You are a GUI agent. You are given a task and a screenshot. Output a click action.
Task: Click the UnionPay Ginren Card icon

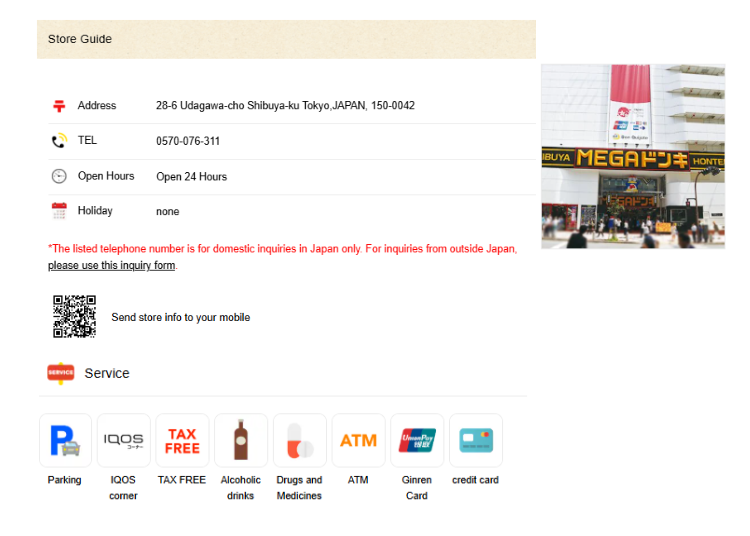click(417, 440)
